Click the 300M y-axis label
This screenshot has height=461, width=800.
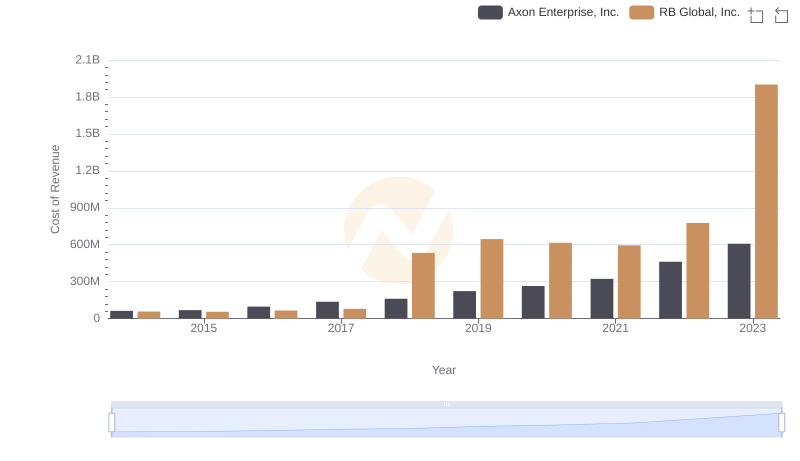point(85,281)
